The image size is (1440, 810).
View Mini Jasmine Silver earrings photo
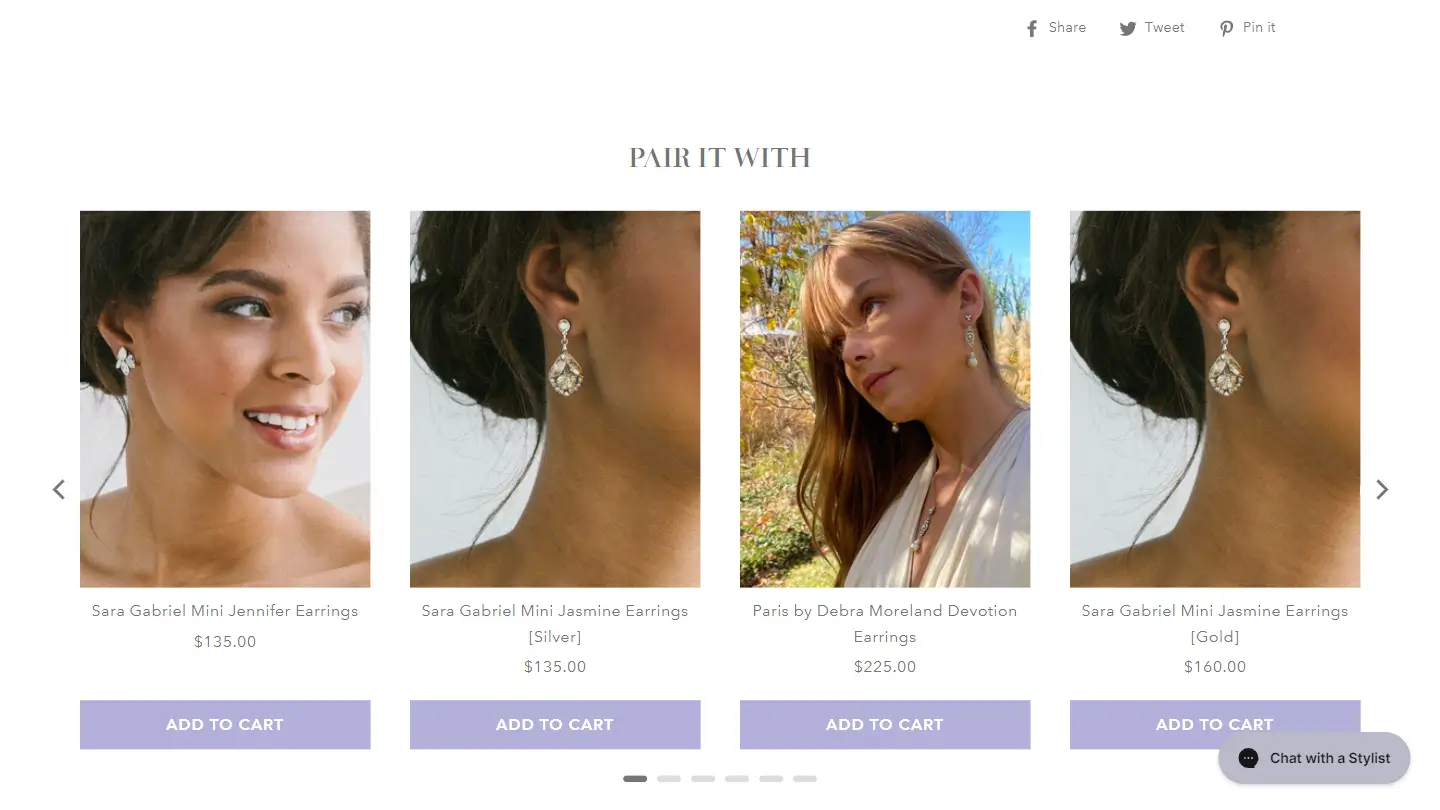click(555, 398)
